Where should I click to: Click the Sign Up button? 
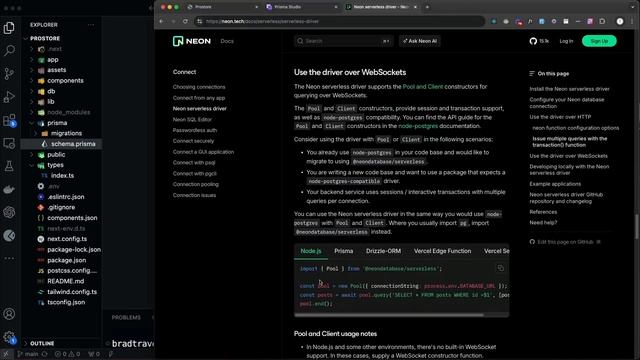point(599,41)
